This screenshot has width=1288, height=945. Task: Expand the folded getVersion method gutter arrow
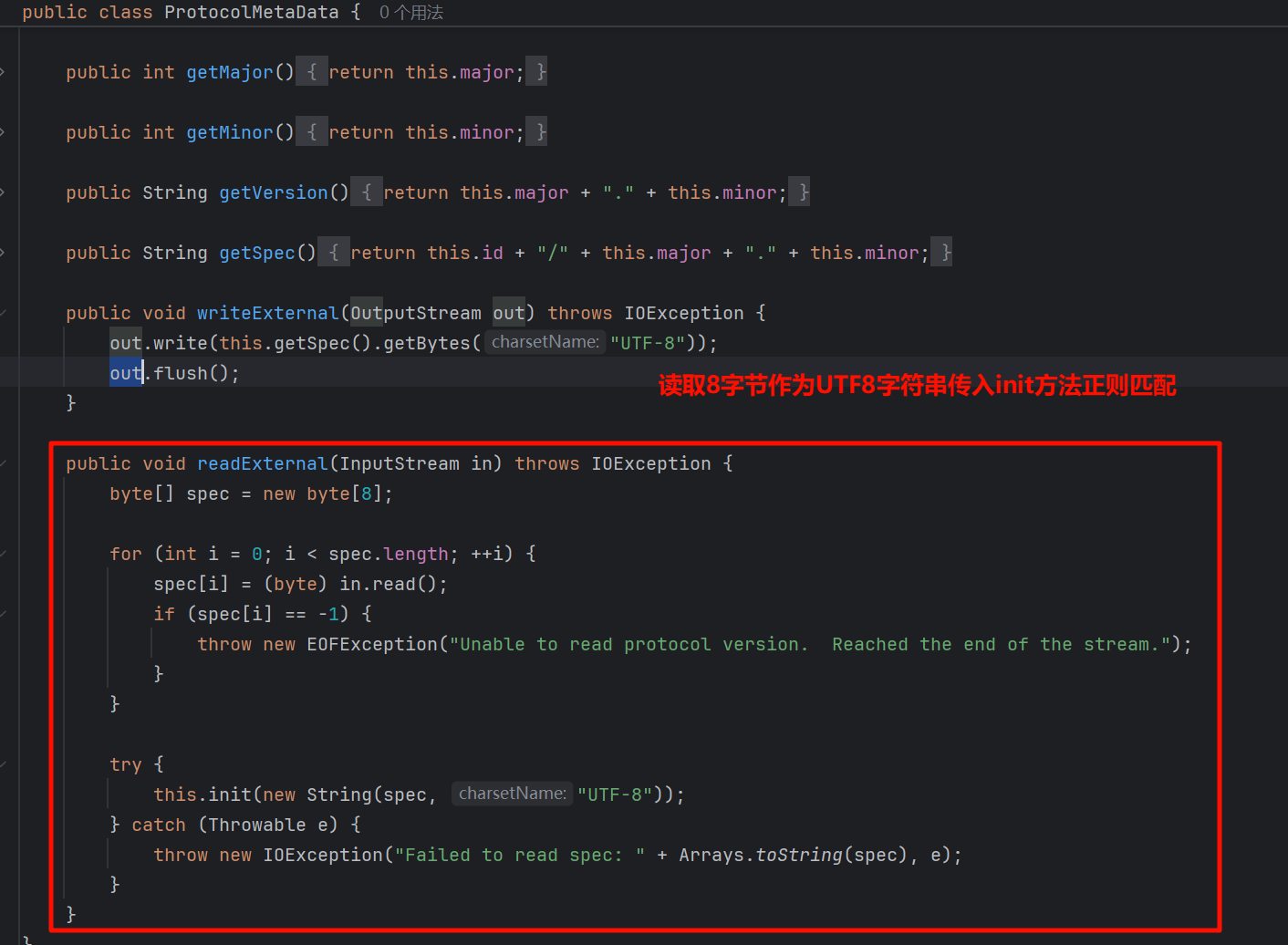[3, 192]
